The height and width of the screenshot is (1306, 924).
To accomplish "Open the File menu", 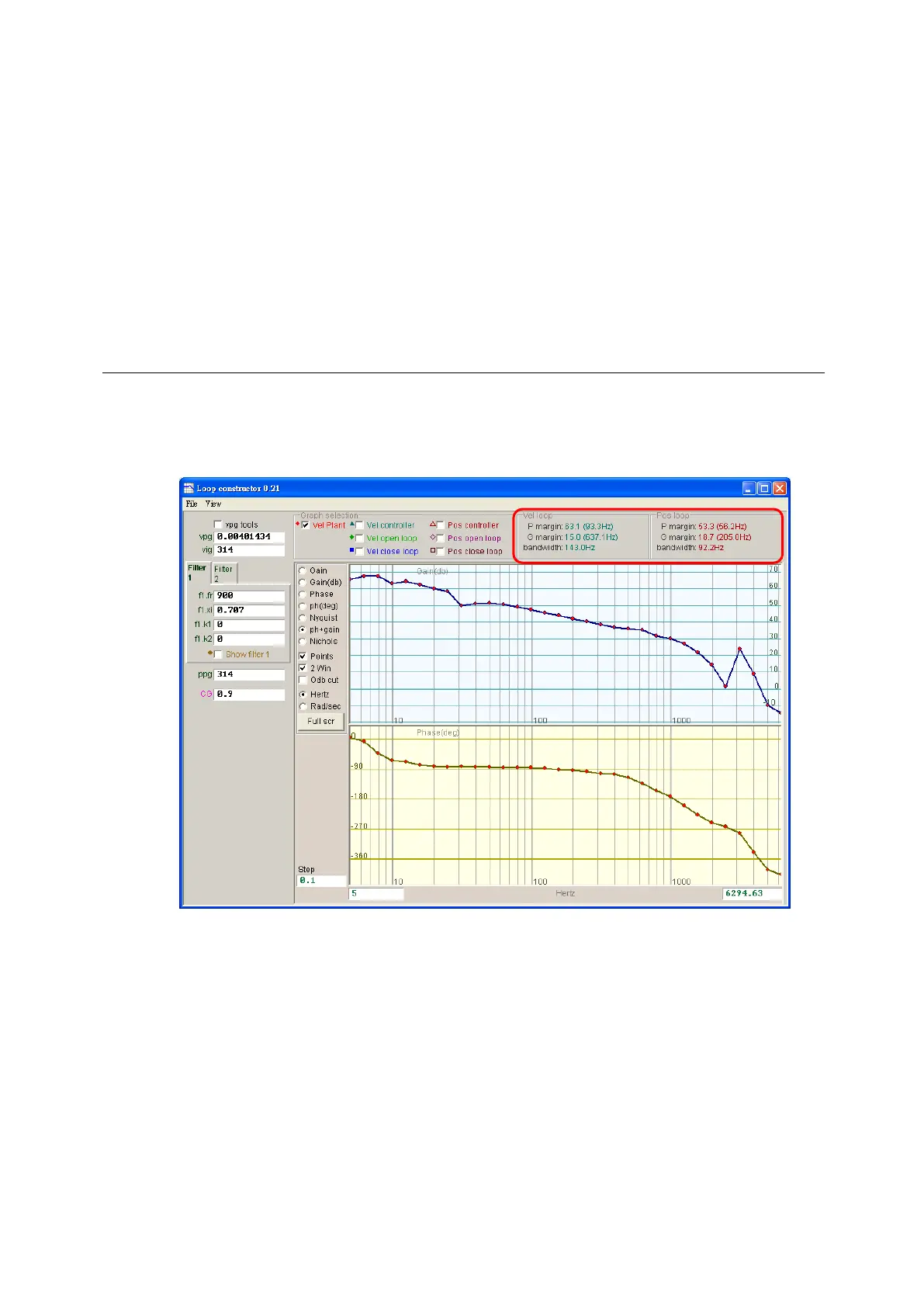I will [192, 504].
